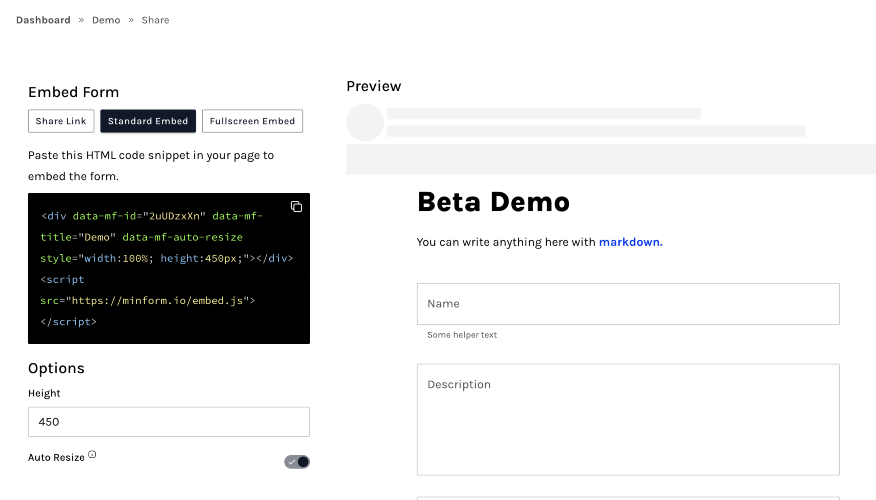Follow the markdown link in preview
This screenshot has height=500, width=876.
pyautogui.click(x=631, y=242)
